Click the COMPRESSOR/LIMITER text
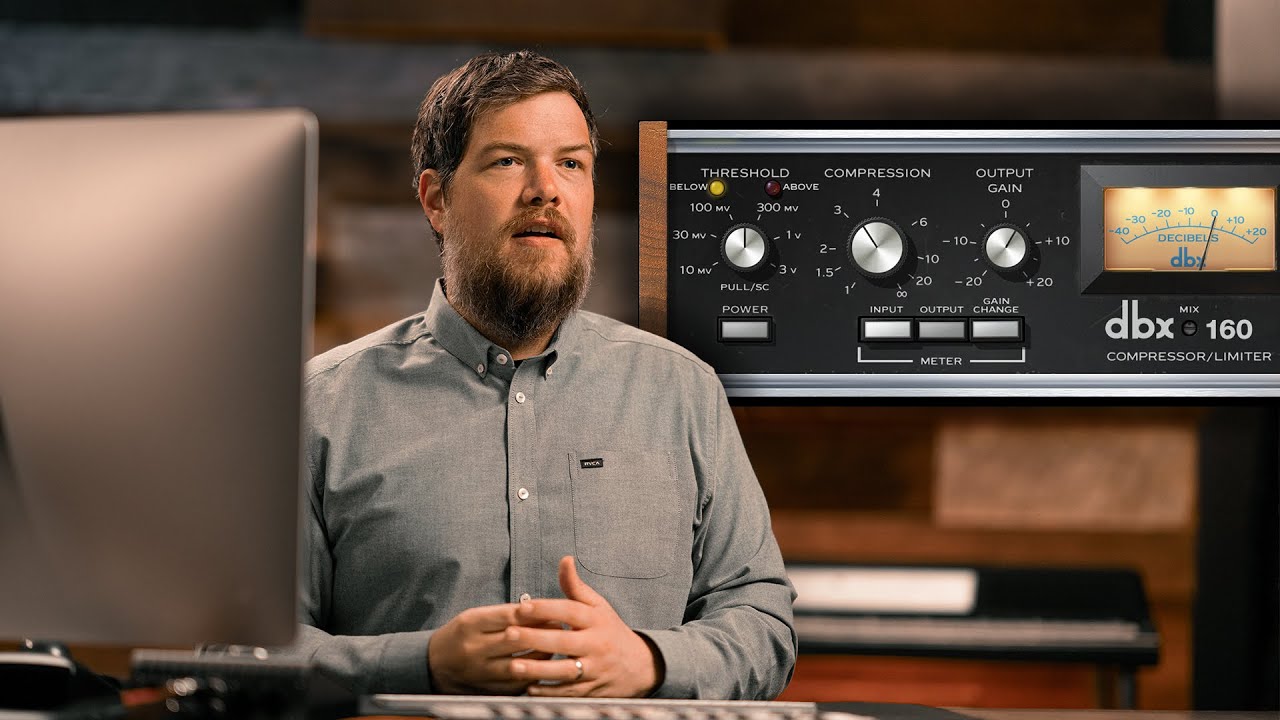1280x720 pixels. 1189,356
